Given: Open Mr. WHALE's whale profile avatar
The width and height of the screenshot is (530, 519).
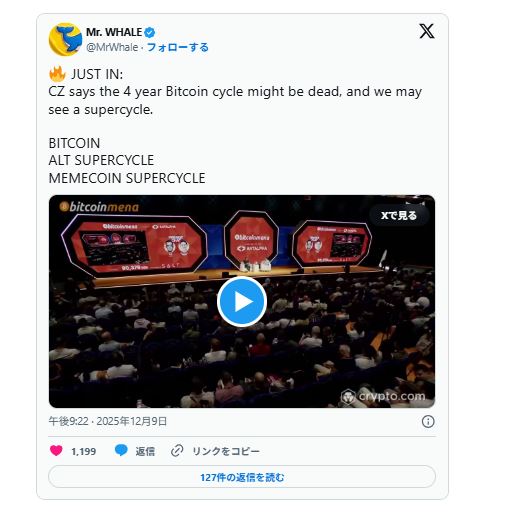Looking at the screenshot, I should click(66, 39).
